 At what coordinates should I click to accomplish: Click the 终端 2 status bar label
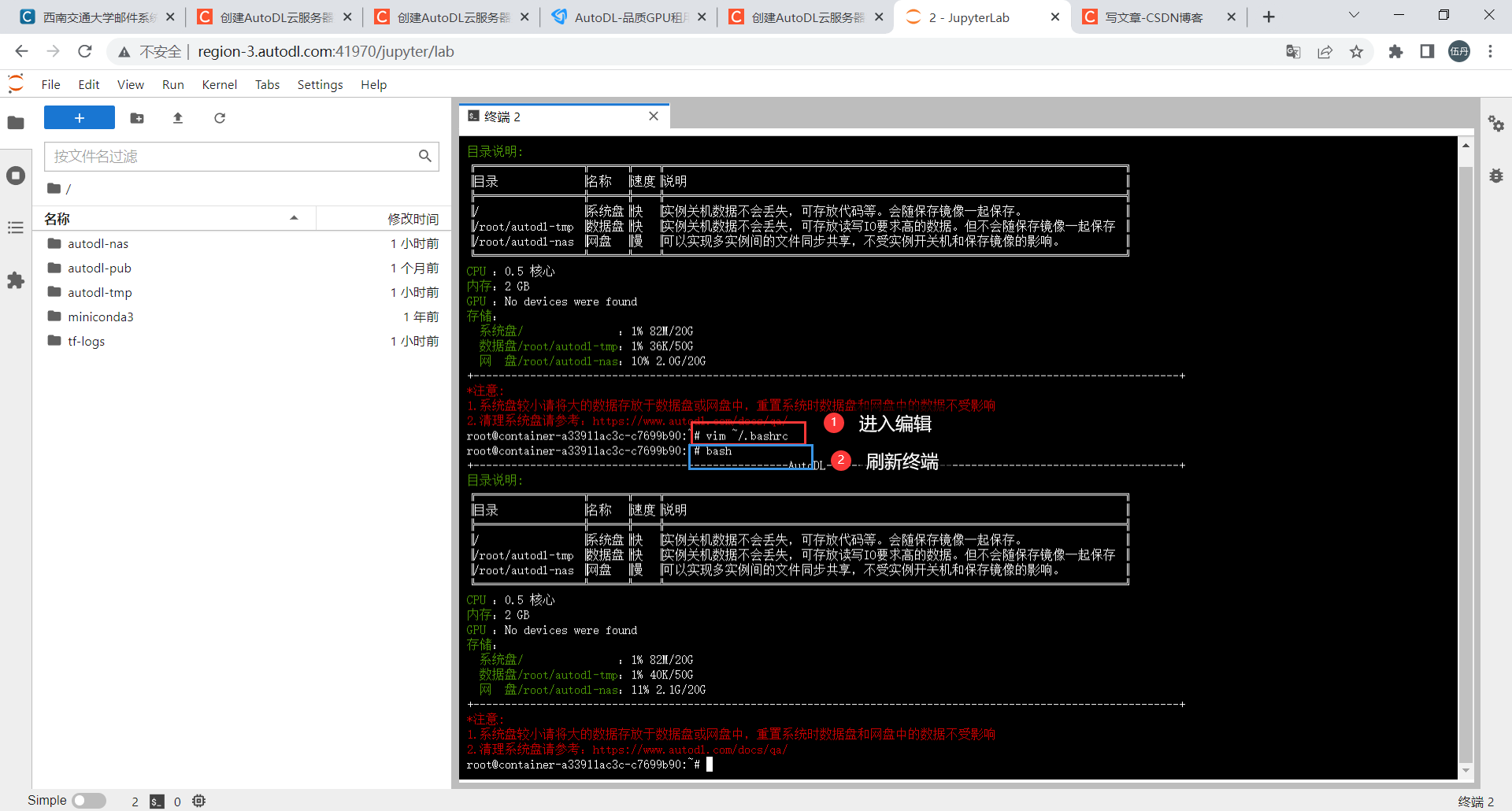1476,802
